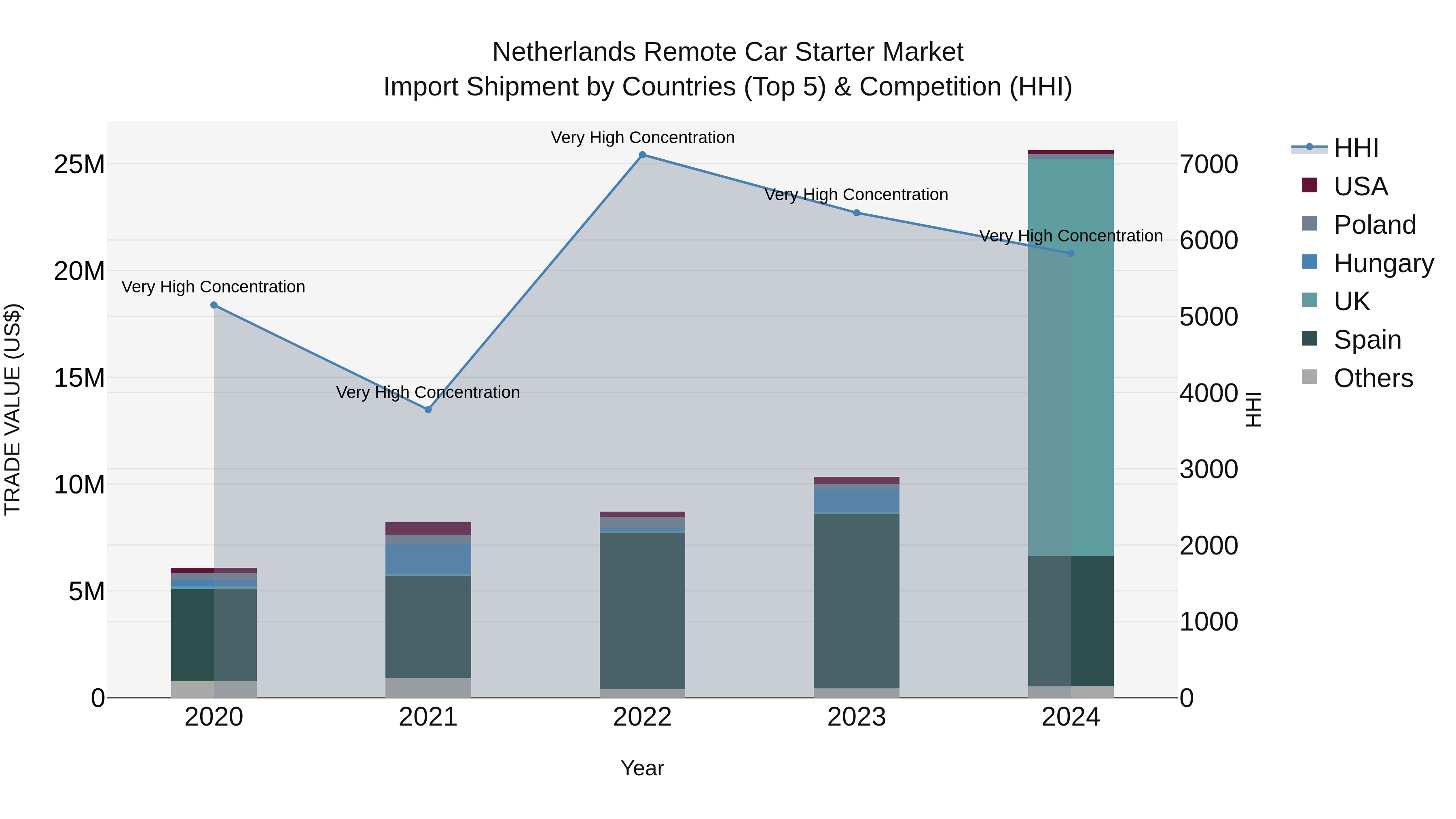This screenshot has width=1456, height=819.
Task: Toggle the USA legend entry
Action: coord(1345,186)
